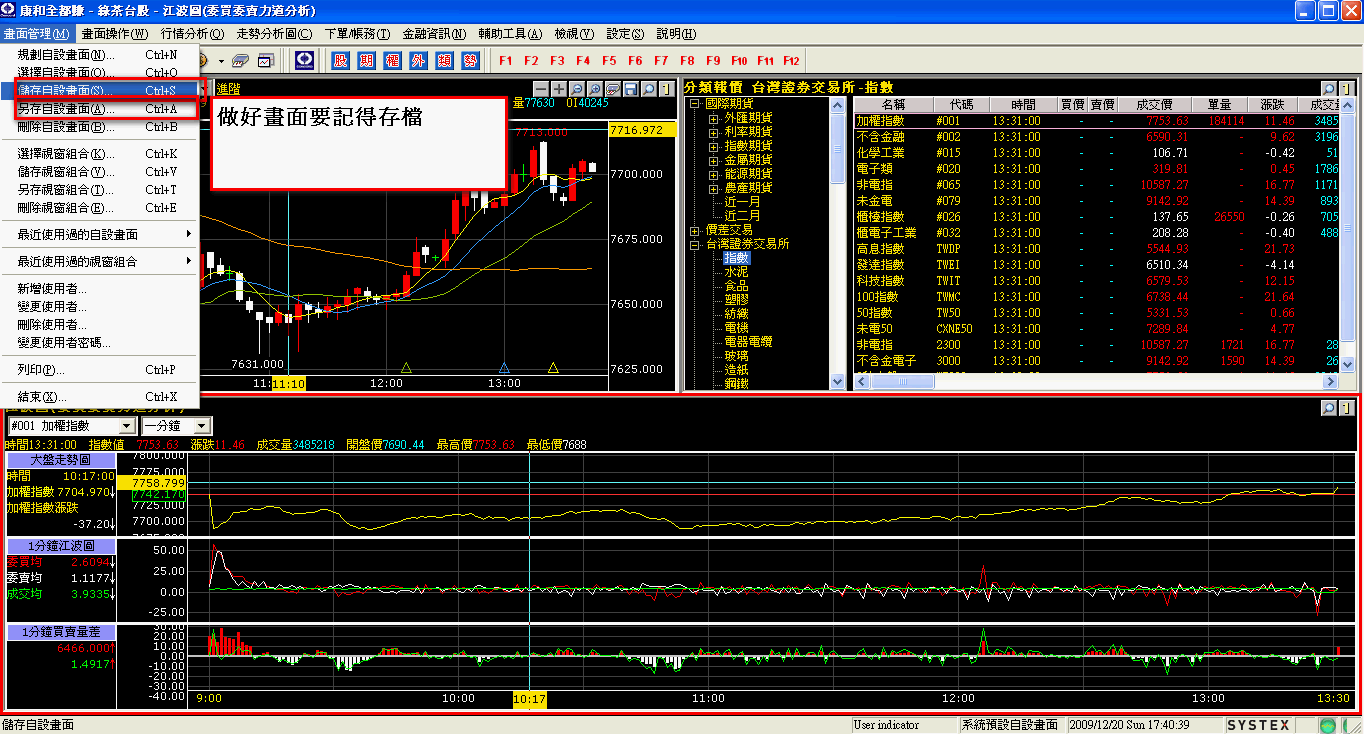This screenshot has height=734, width=1364.
Task: Open the #001 加權指數 symbol dropdown
Action: [x=126, y=426]
